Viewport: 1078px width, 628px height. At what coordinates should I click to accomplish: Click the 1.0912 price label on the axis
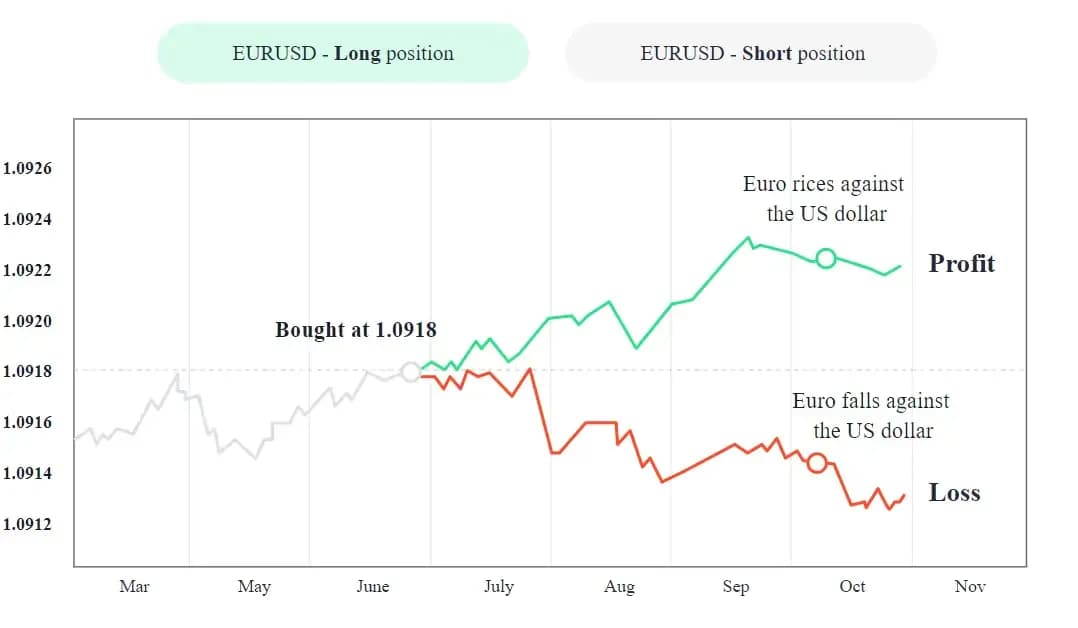click(27, 524)
